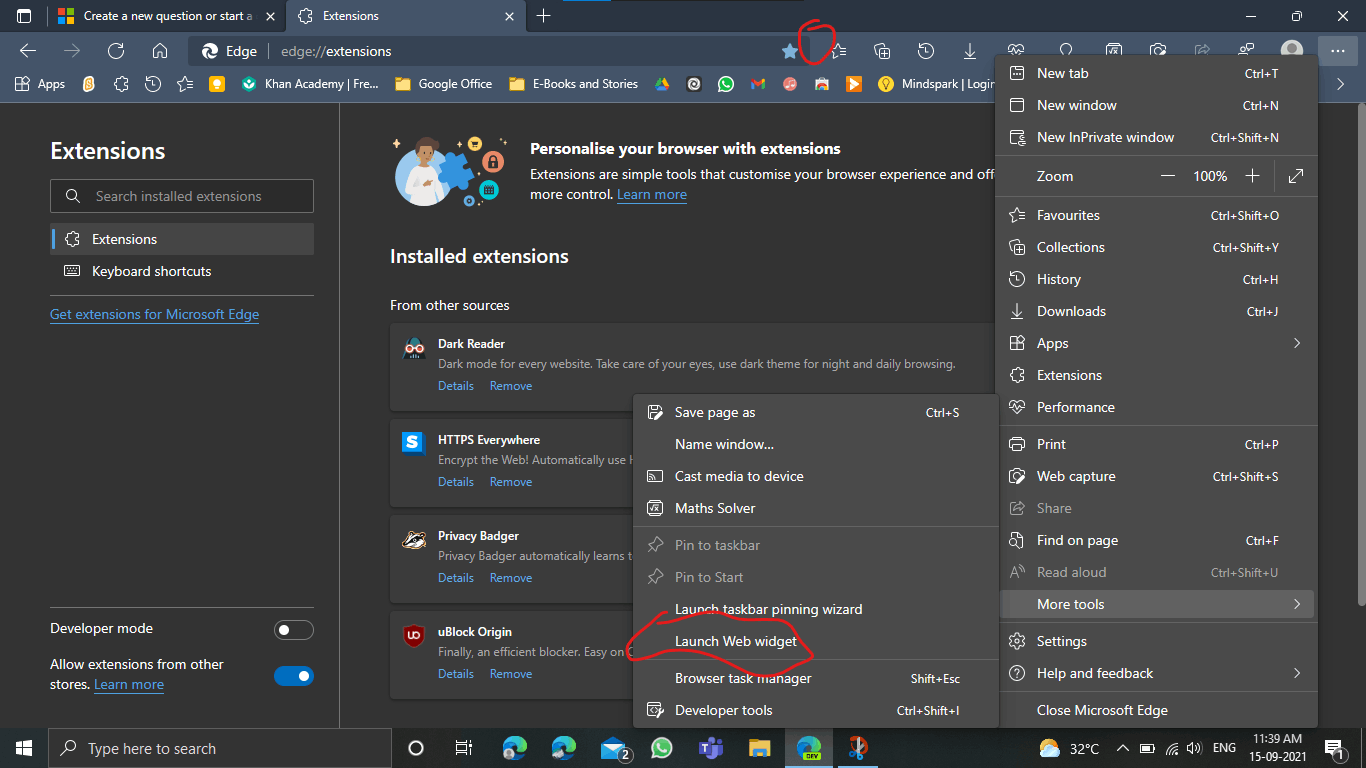Screen dimensions: 1366x768
Task: Open Microsoft Teams from the taskbar
Action: (711, 748)
